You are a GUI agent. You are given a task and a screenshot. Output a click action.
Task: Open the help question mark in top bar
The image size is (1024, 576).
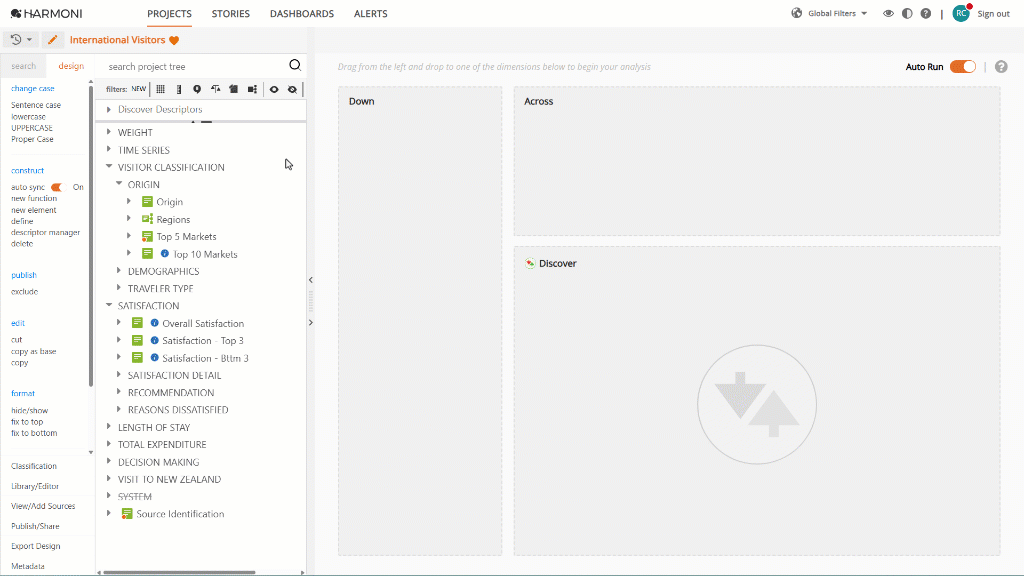point(925,13)
